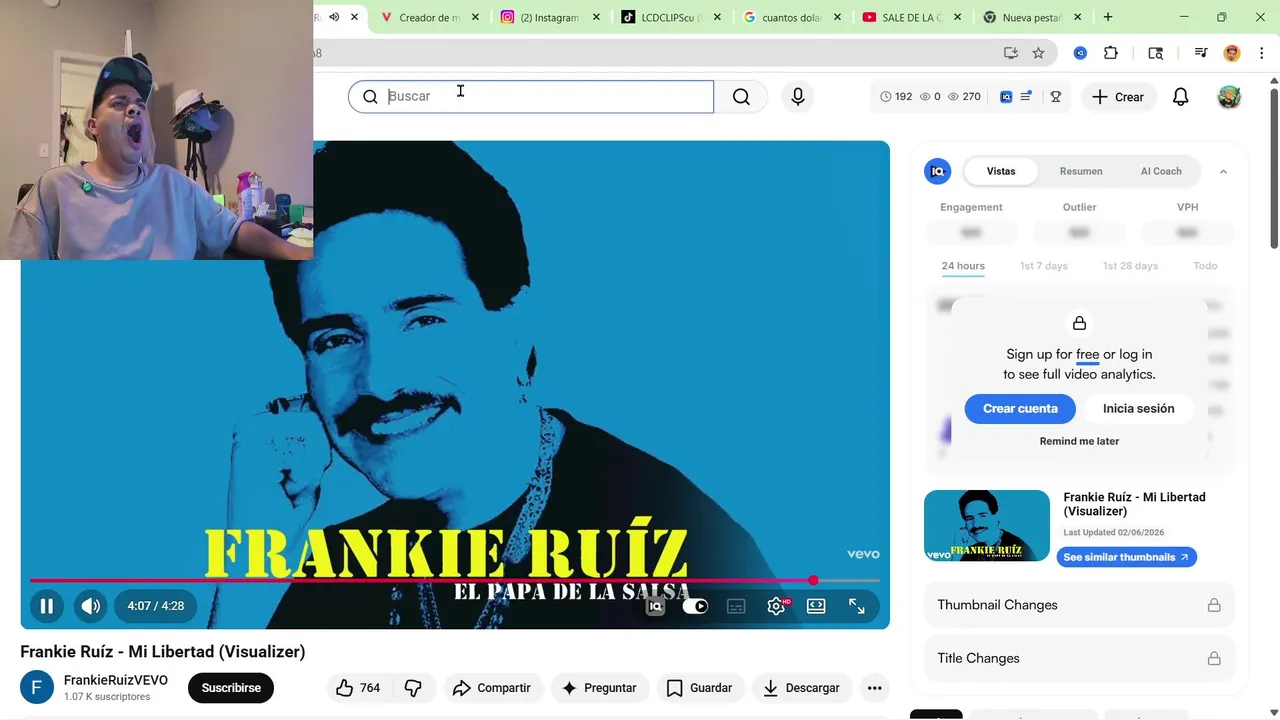
Task: Click the Inicia sesión button
Action: pos(1138,408)
